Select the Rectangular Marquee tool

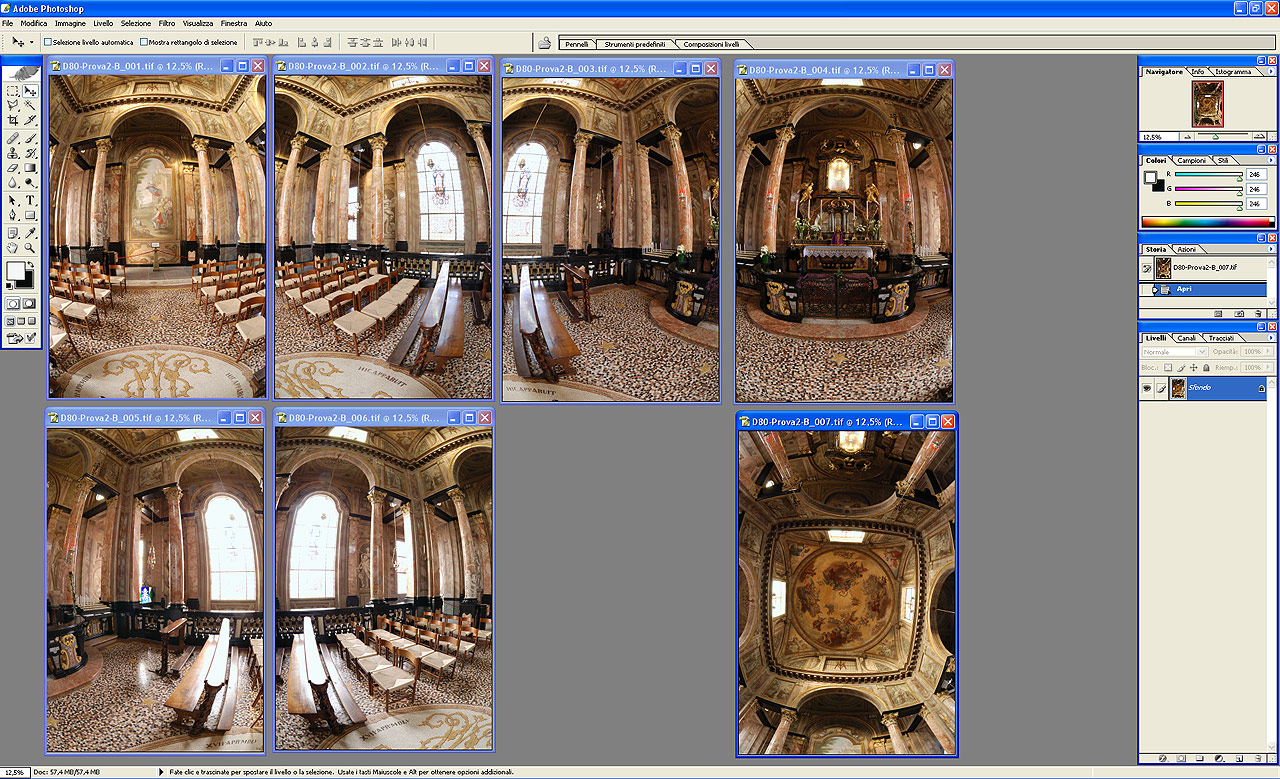point(13,91)
